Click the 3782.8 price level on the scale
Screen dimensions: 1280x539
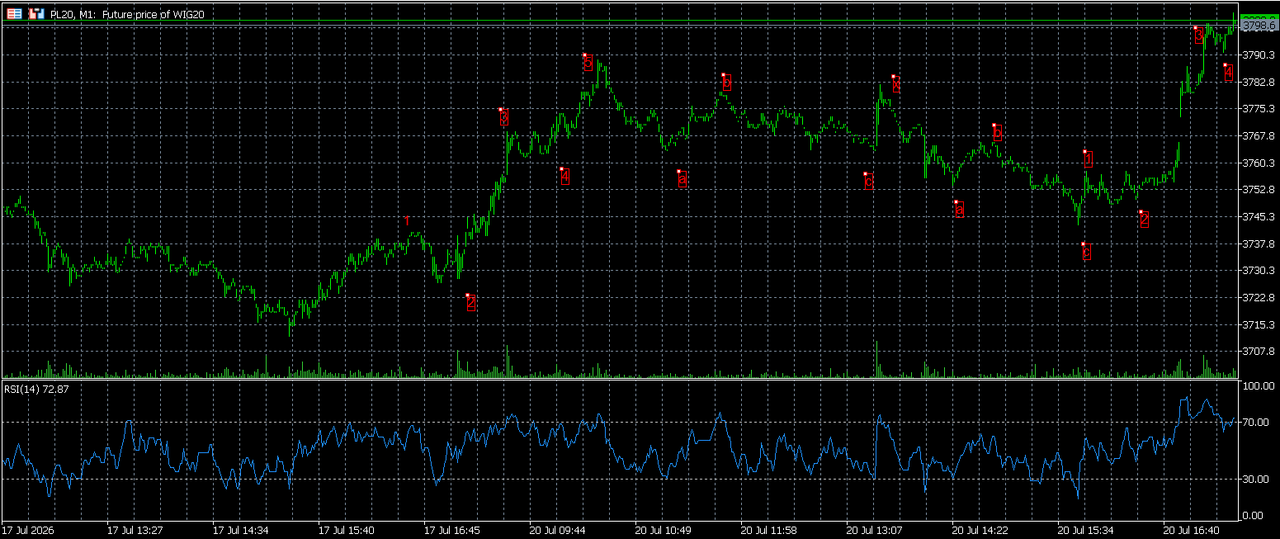(1257, 82)
